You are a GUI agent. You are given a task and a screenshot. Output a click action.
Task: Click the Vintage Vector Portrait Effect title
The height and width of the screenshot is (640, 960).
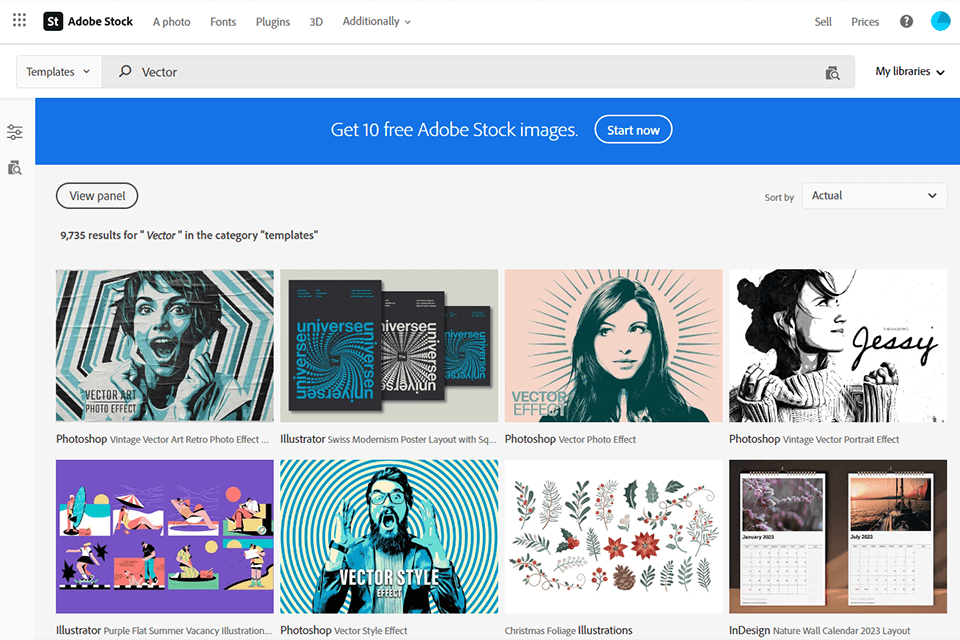(814, 439)
